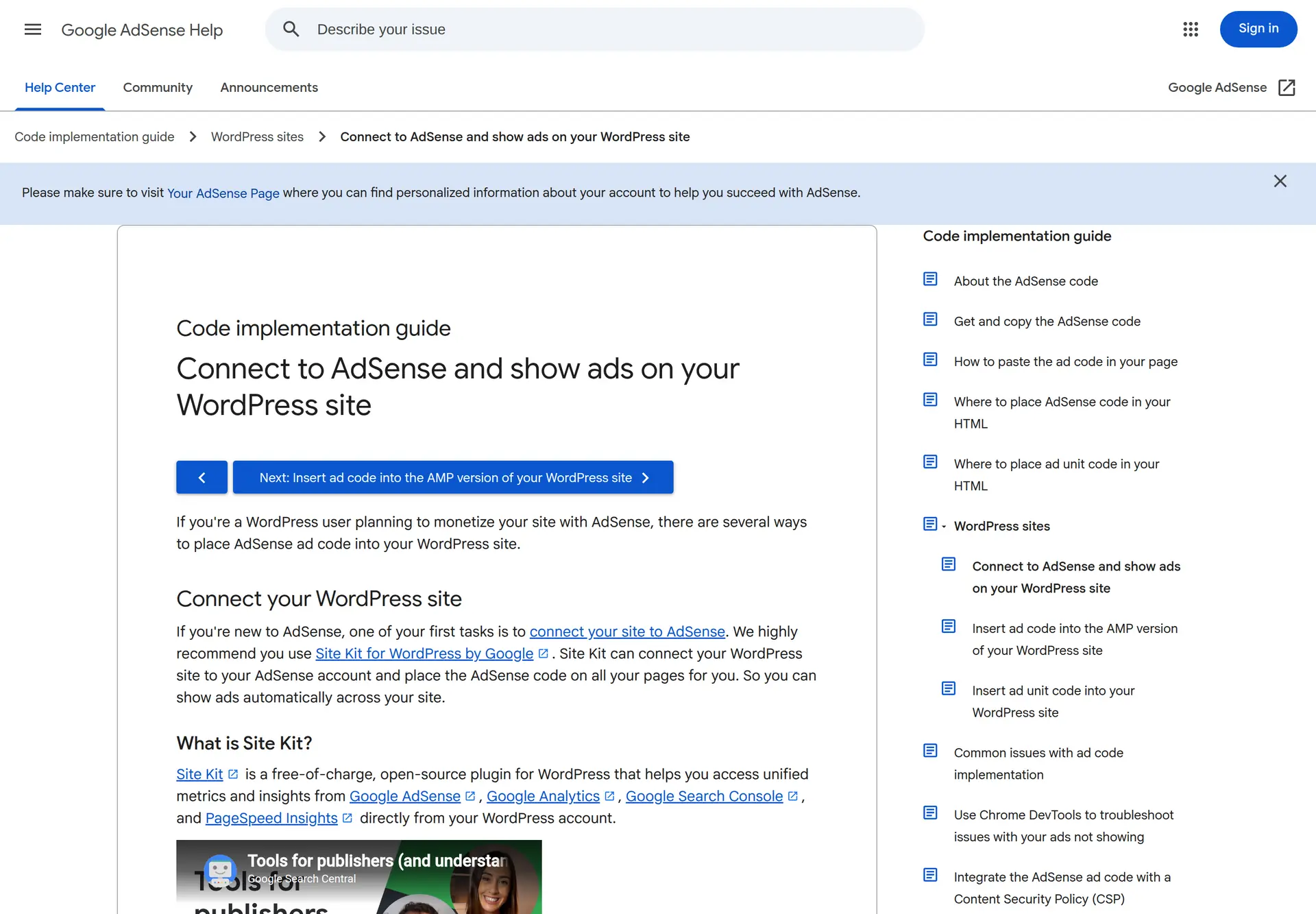Open Google AdSense link in article text
The height and width of the screenshot is (914, 1316).
click(x=405, y=796)
